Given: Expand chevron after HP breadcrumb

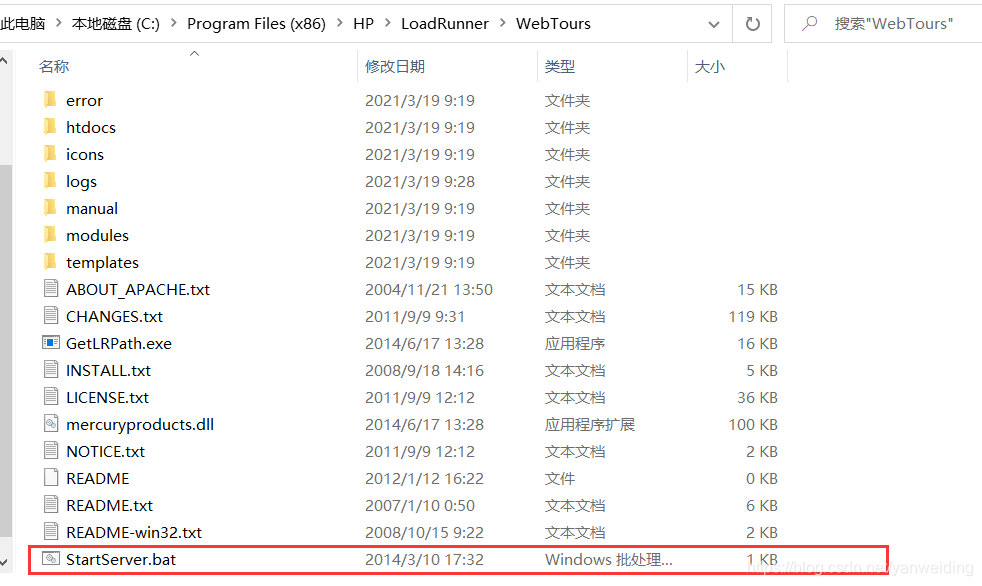Looking at the screenshot, I should [x=388, y=23].
